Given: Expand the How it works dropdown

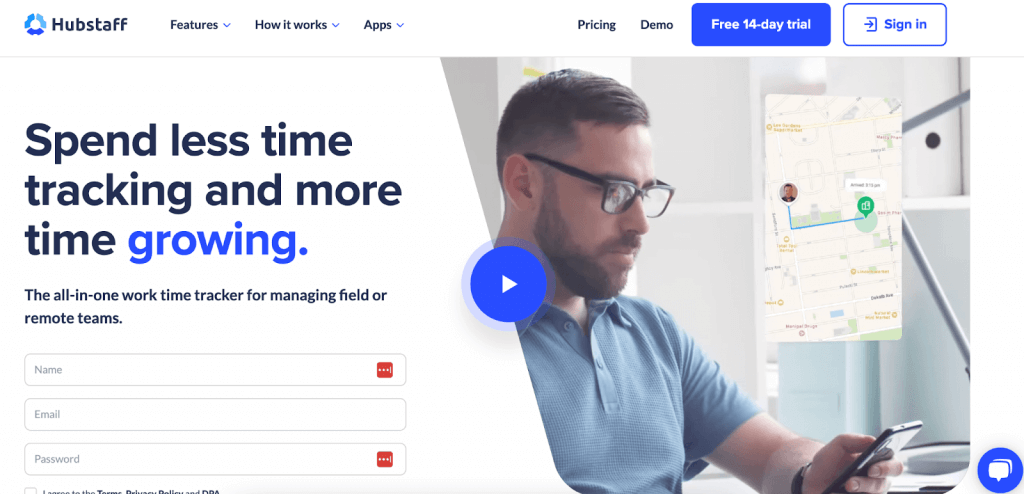Looking at the screenshot, I should [297, 25].
